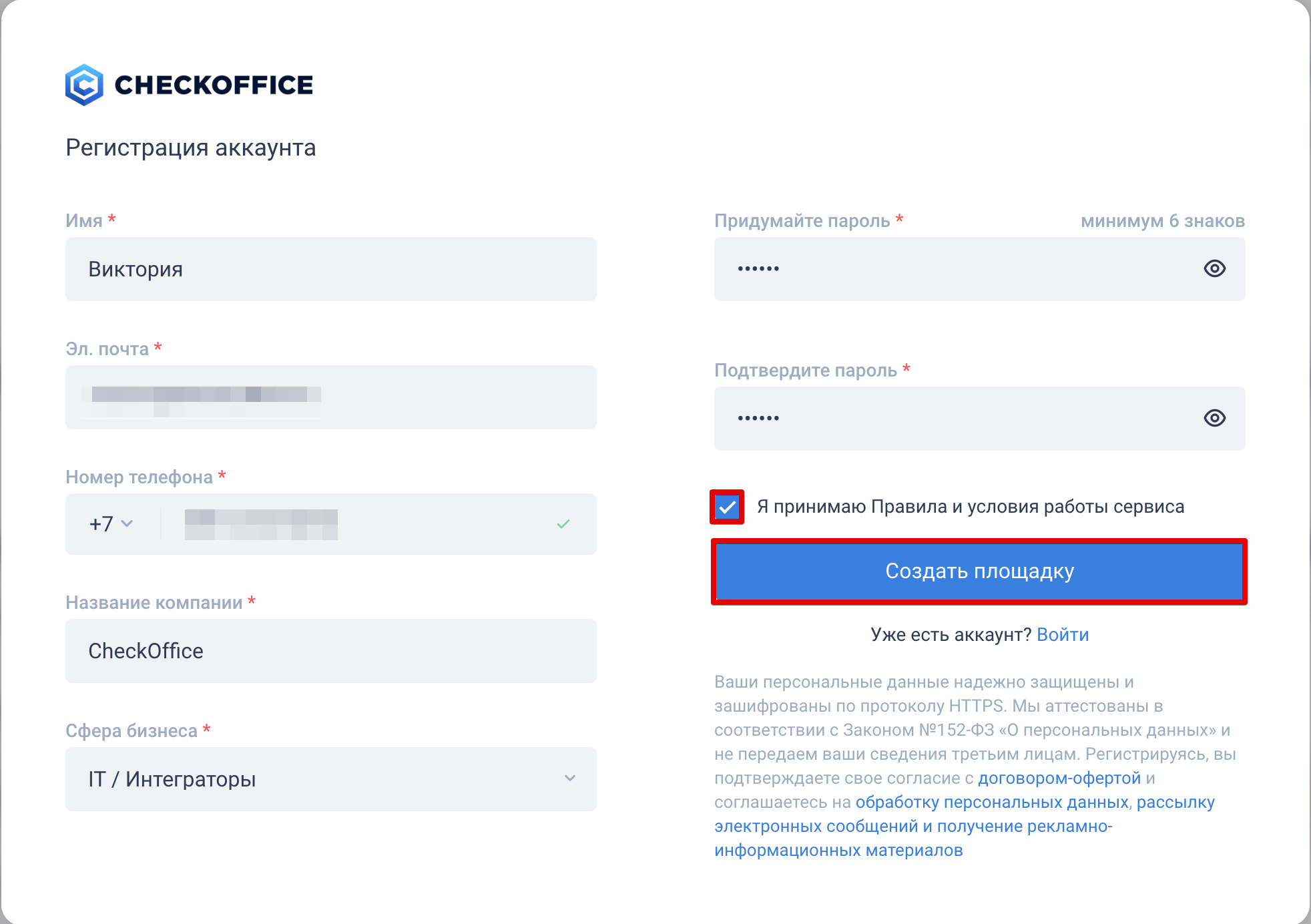
Task: Open the +7 country code dropdown
Action: pos(111,524)
